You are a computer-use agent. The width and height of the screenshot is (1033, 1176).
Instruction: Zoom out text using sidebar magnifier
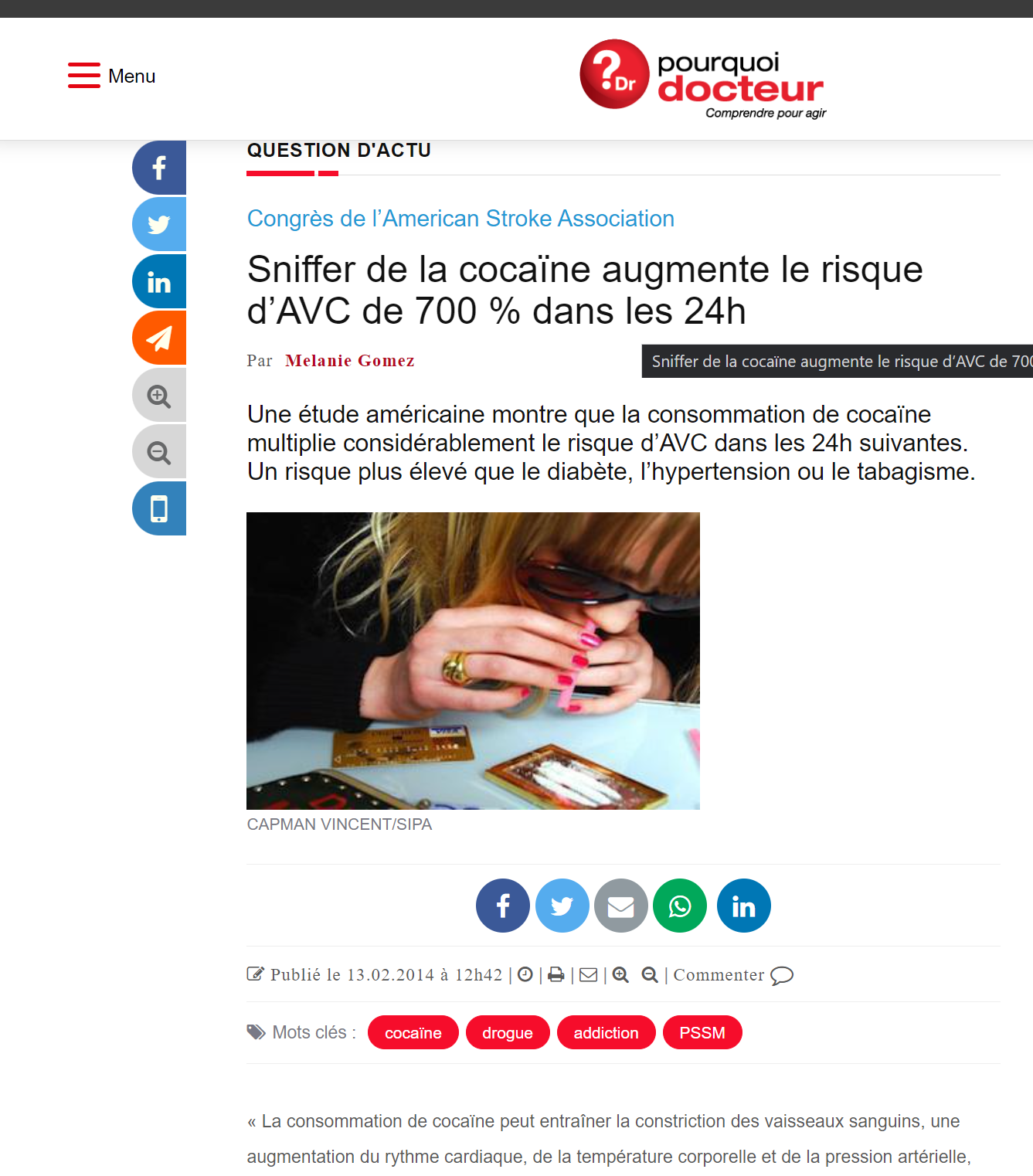(159, 451)
